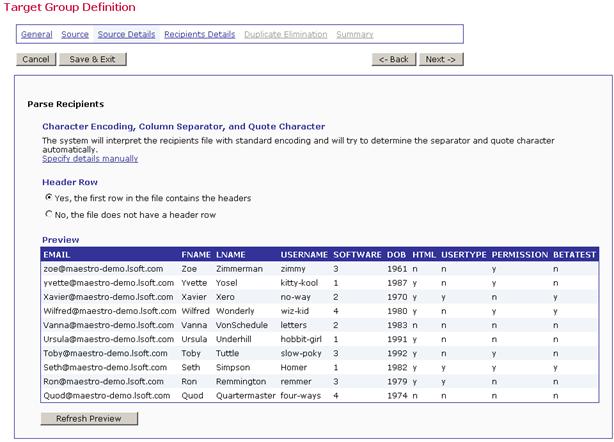Click the last name Zimmerman

tap(239, 269)
